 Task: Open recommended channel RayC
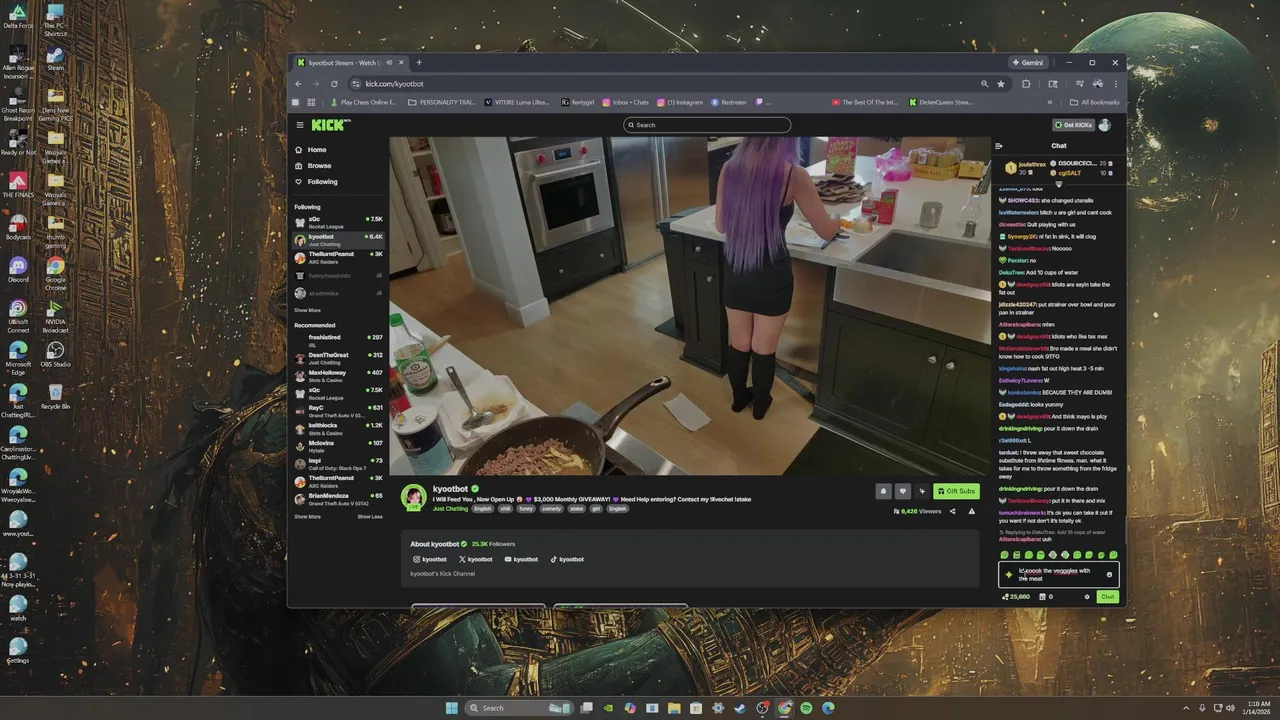tap(338, 410)
